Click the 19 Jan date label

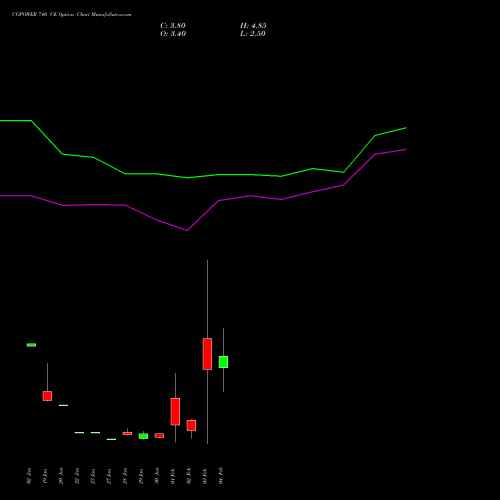click(x=45, y=476)
